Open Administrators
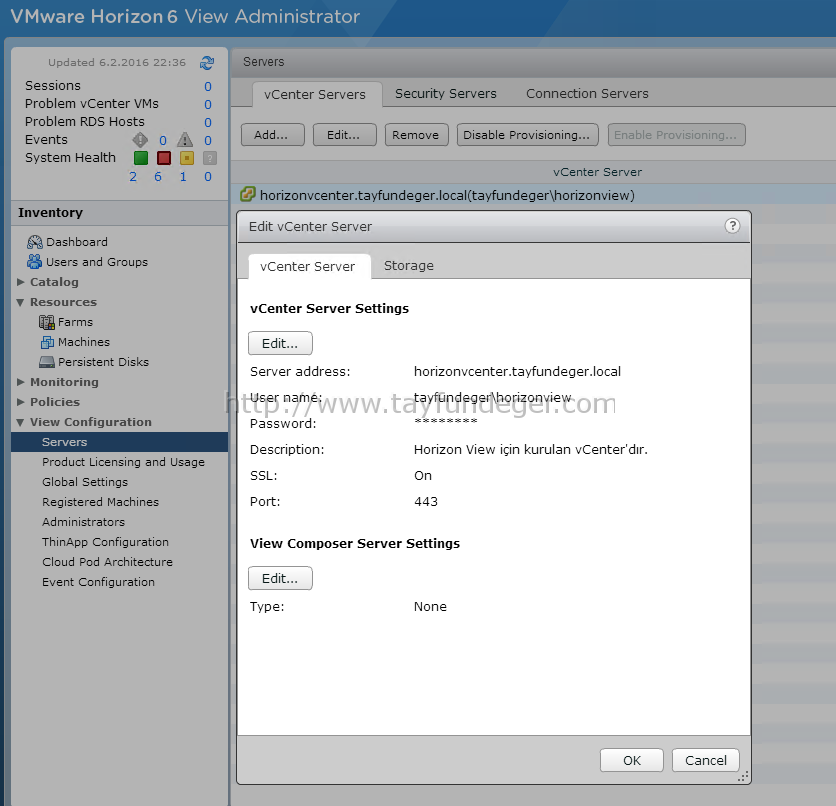 83,522
